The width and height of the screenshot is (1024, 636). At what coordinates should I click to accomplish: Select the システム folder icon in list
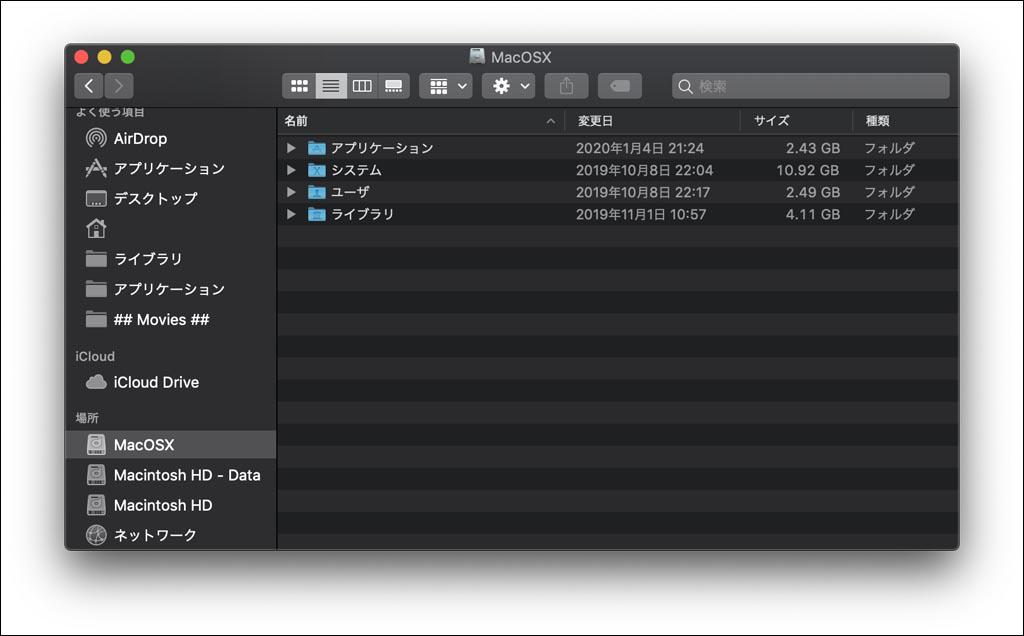click(317, 170)
